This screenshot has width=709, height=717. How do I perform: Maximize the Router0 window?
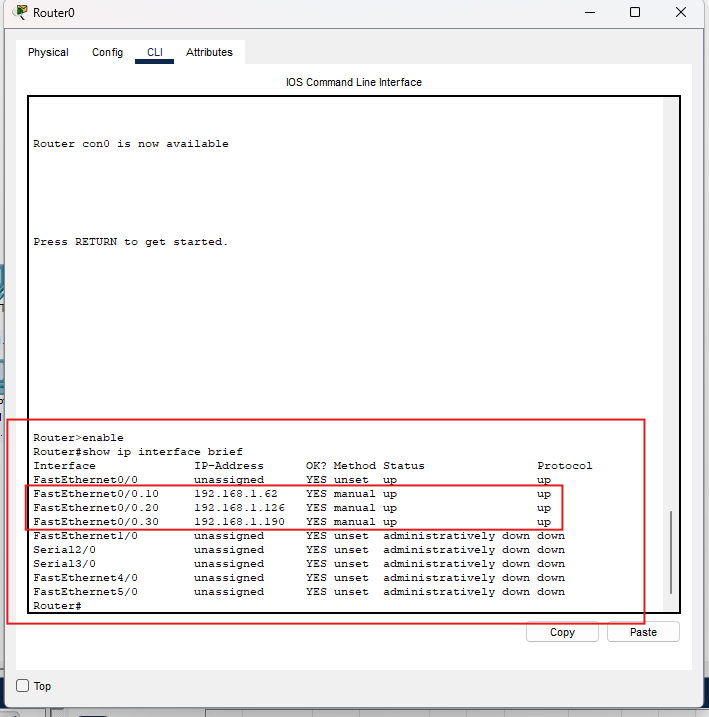coord(635,12)
